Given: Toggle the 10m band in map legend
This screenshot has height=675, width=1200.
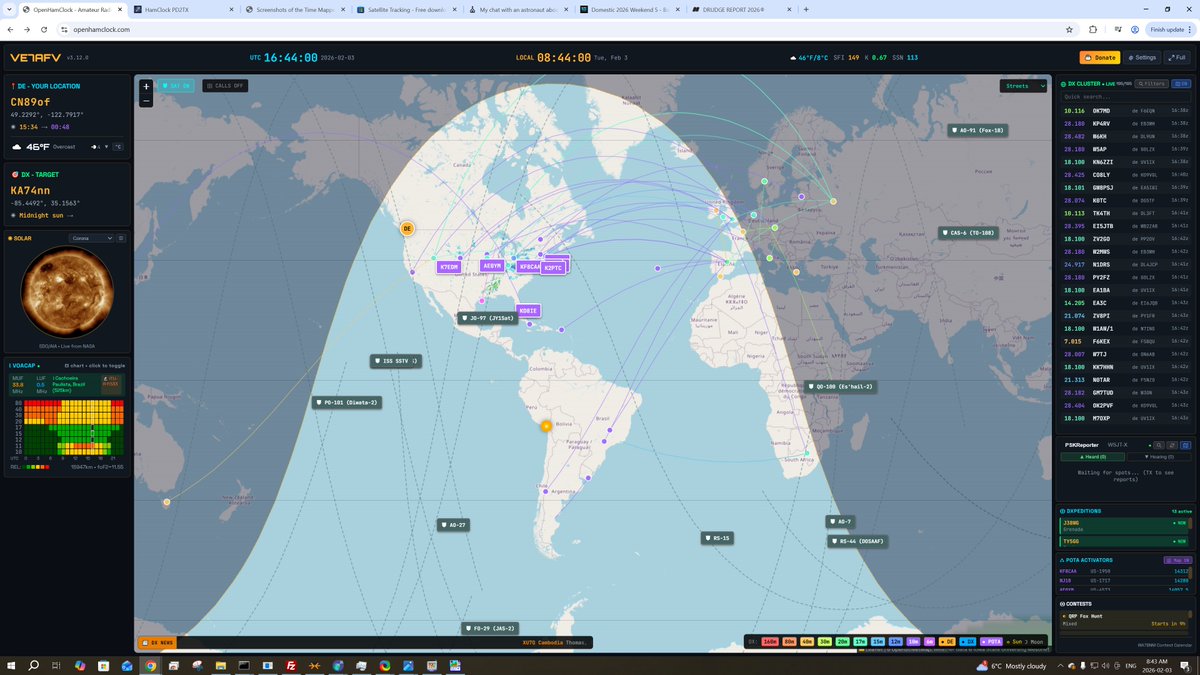Looking at the screenshot, I should [x=912, y=641].
